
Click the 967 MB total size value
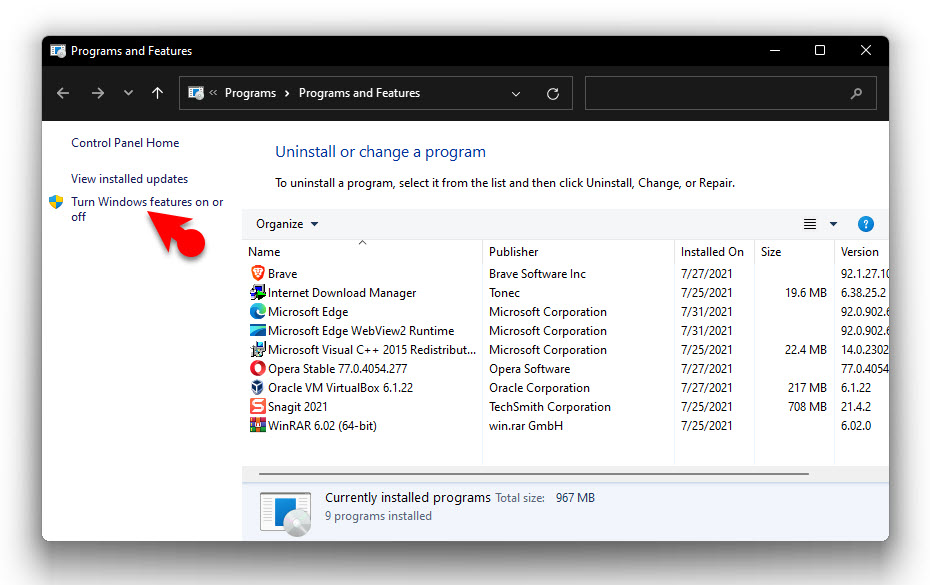coord(575,498)
